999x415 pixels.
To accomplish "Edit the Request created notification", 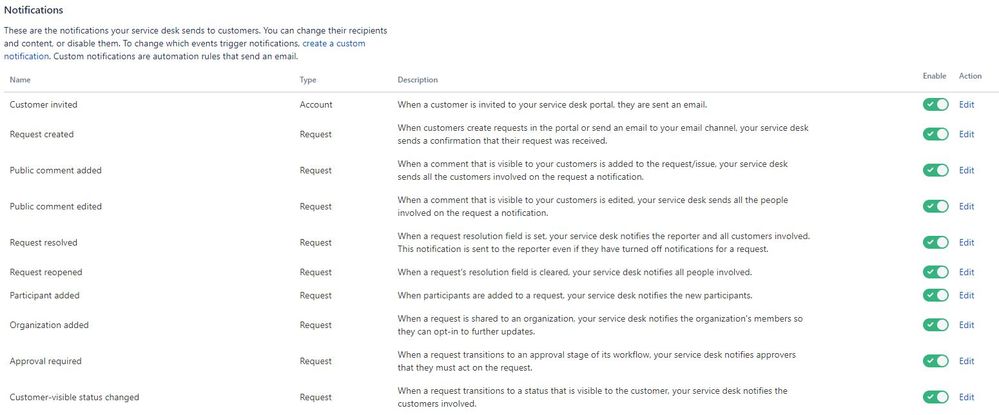I will 967,134.
